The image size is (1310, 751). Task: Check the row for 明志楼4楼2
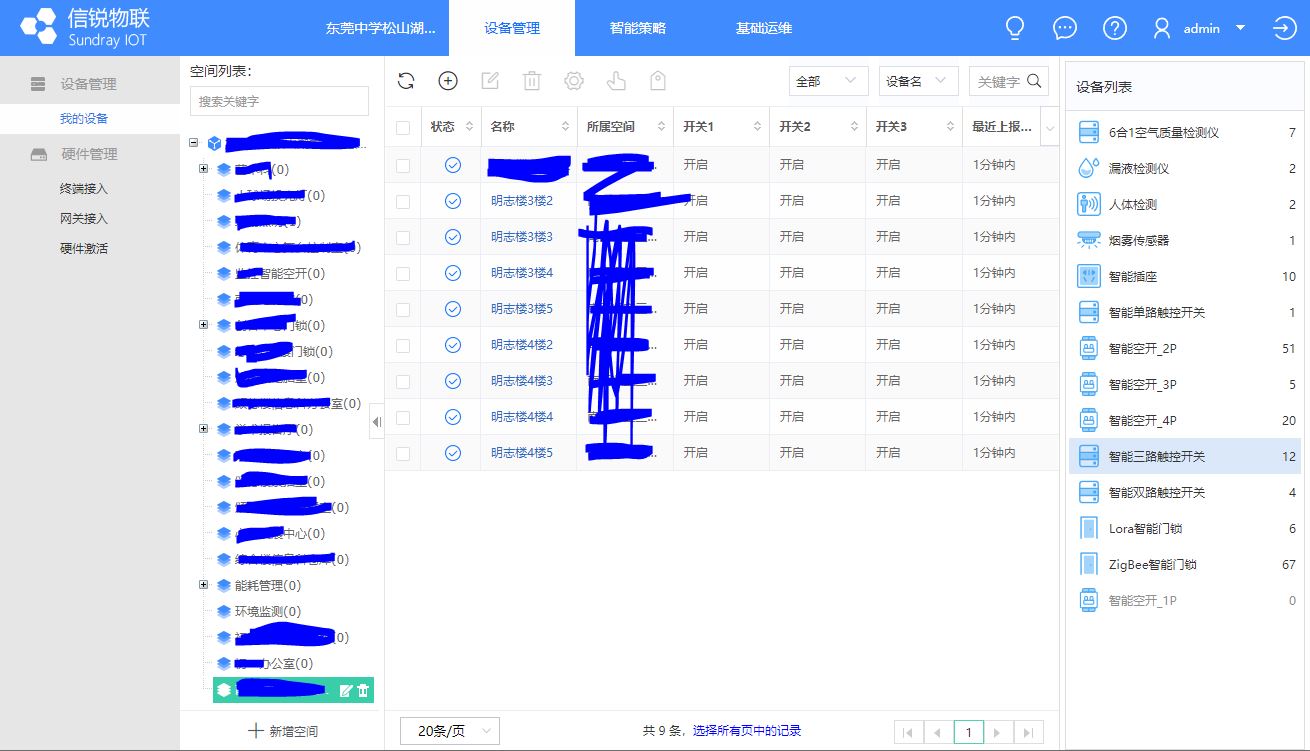click(403, 345)
